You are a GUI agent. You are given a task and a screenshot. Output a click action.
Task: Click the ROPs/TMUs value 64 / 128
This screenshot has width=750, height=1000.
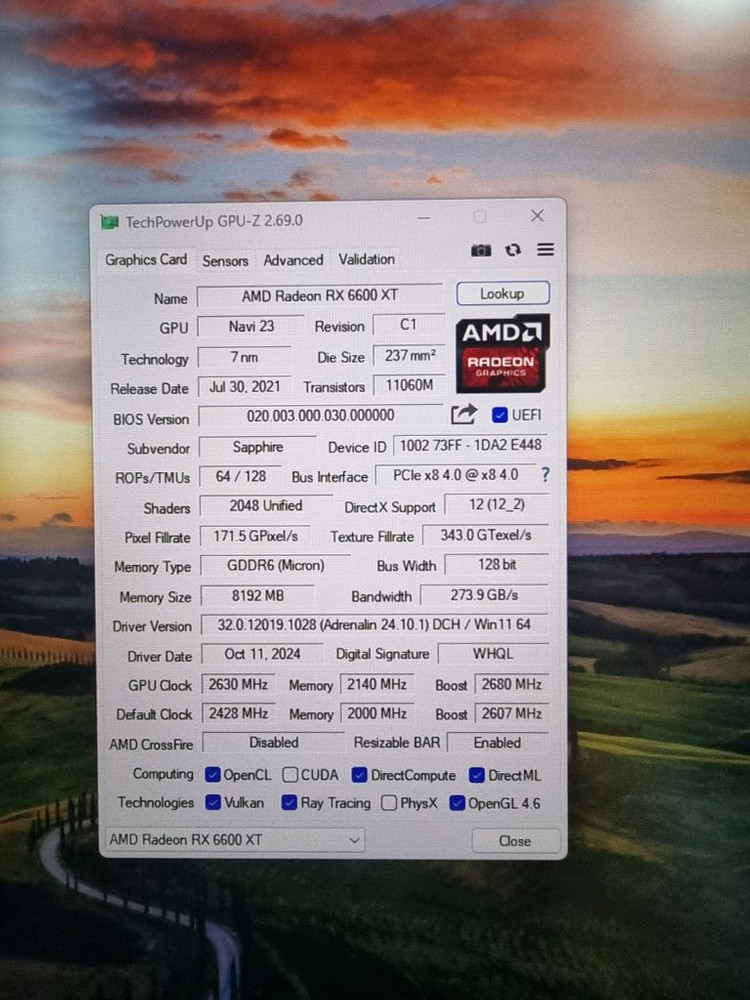click(240, 476)
